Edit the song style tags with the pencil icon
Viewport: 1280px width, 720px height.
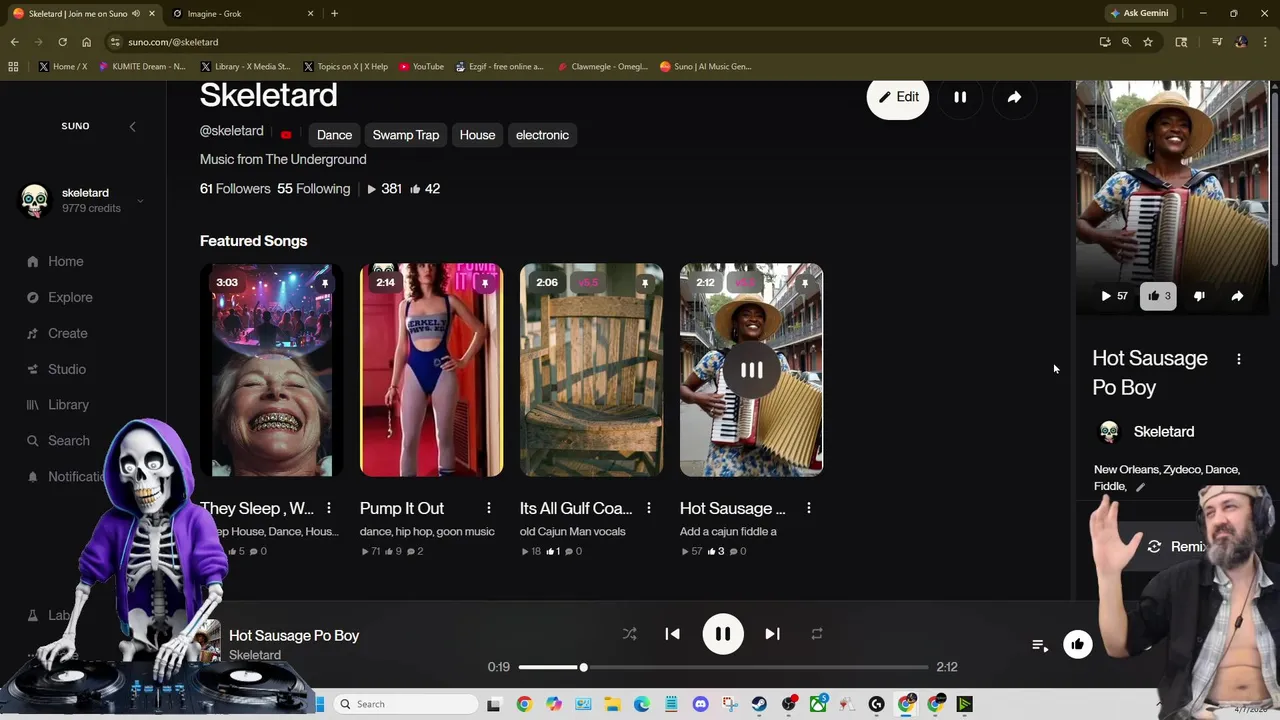1140,487
